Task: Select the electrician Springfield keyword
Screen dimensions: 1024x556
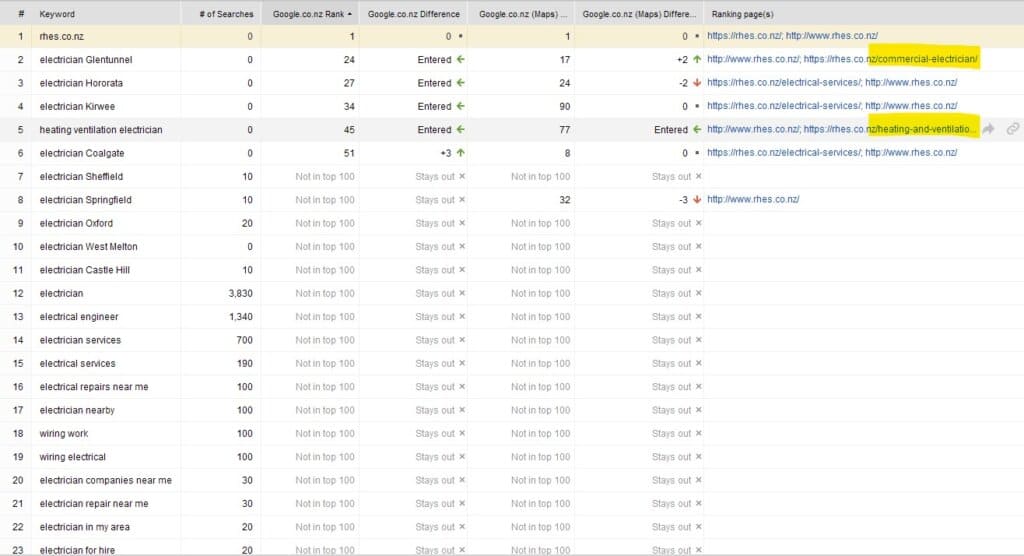Action: (86, 200)
